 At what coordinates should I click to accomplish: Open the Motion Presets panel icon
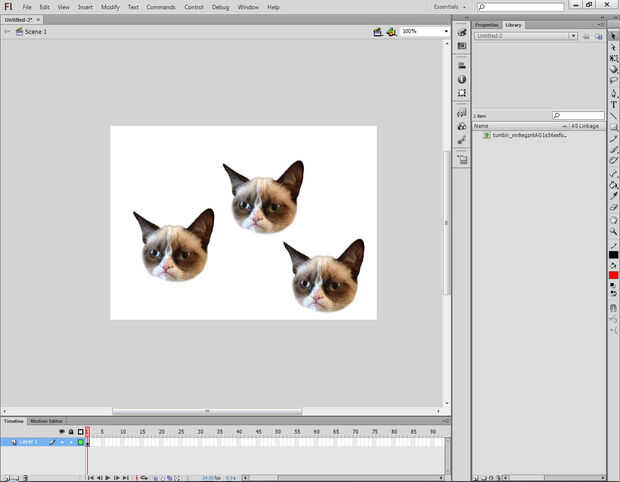pyautogui.click(x=461, y=140)
